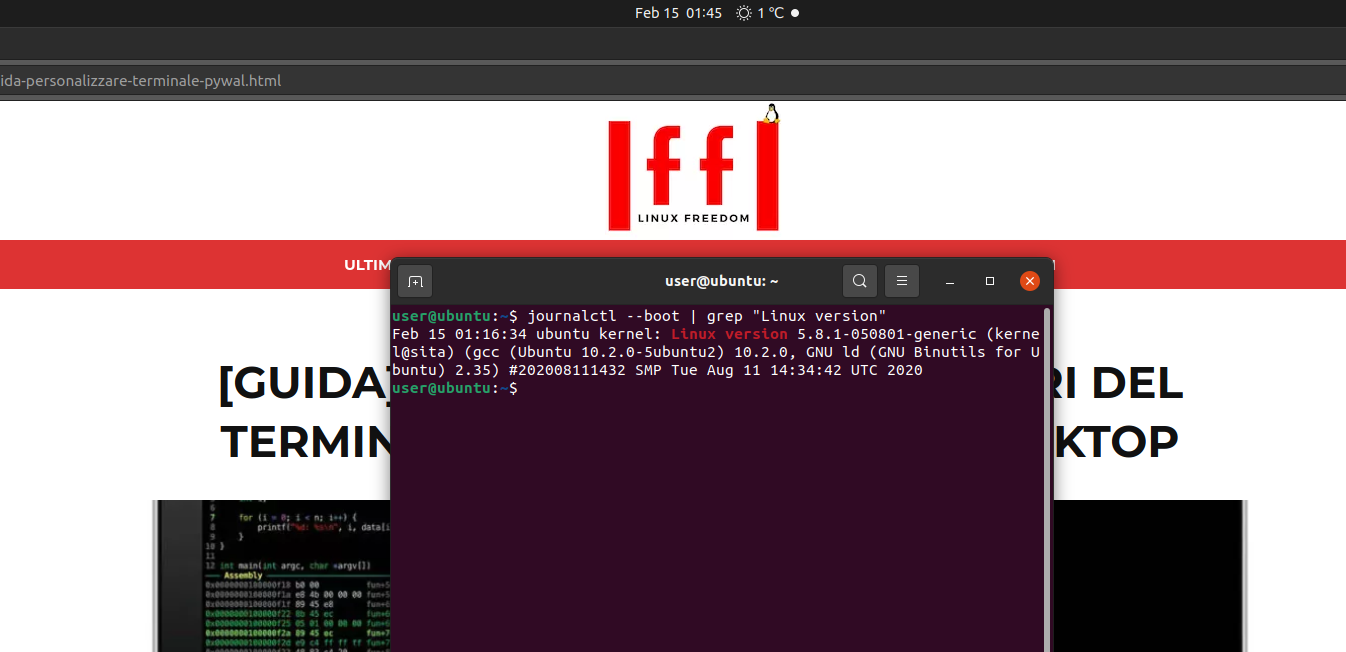This screenshot has height=652, width=1346.
Task: Click the lffl Linux Freedom logo
Action: coord(693,172)
